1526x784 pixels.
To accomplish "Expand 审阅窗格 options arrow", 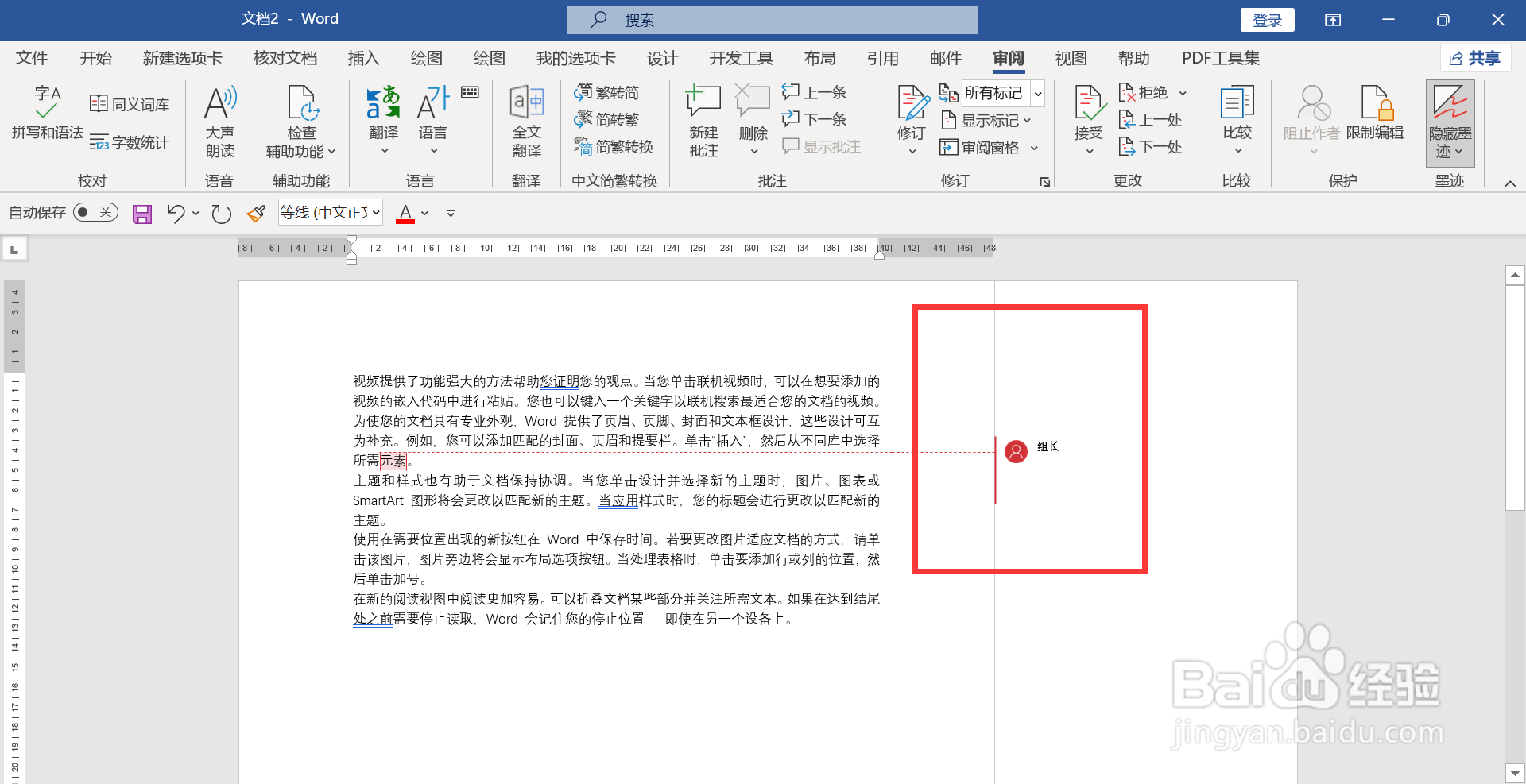I will pos(1034,148).
